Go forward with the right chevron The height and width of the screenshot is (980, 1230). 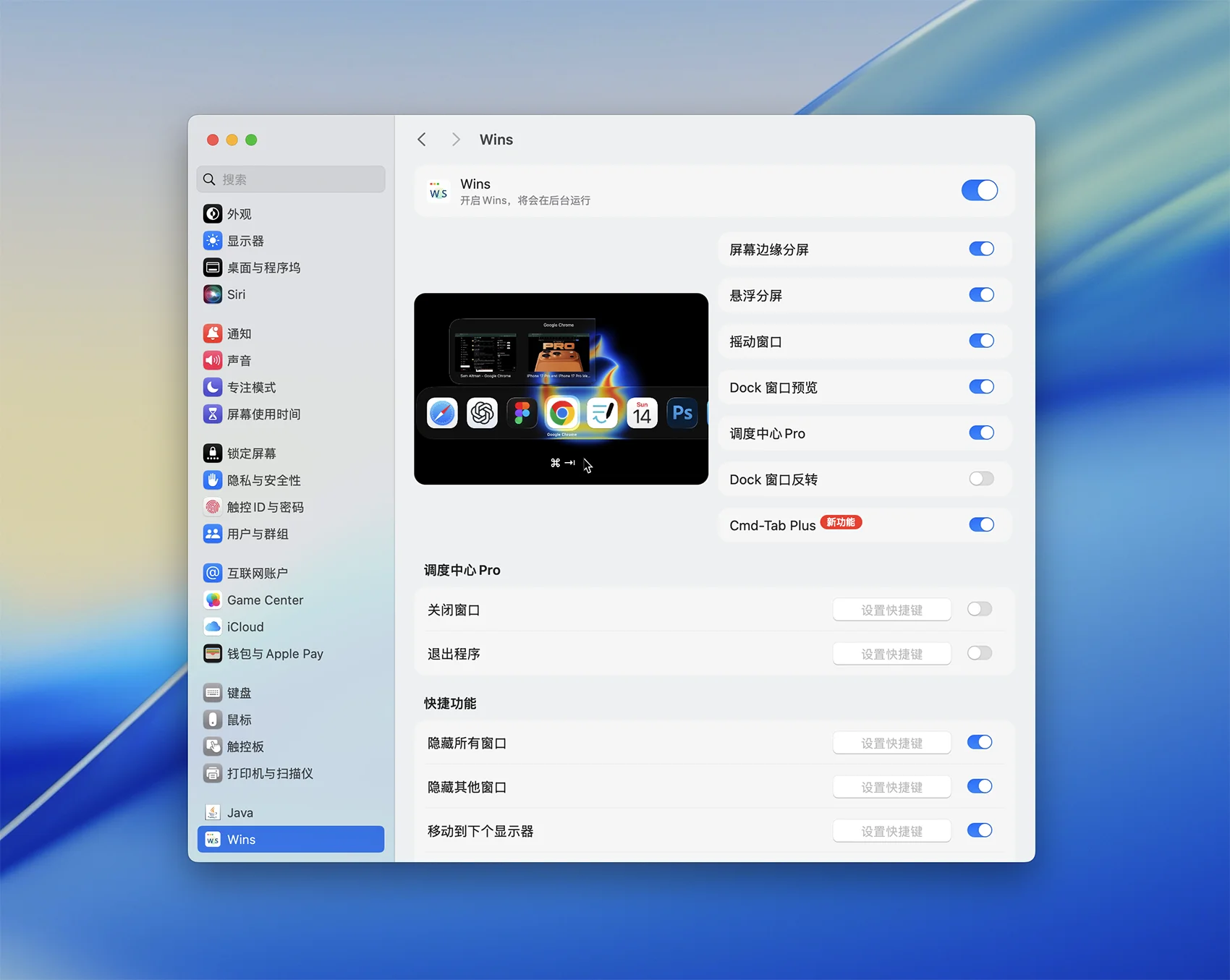456,140
